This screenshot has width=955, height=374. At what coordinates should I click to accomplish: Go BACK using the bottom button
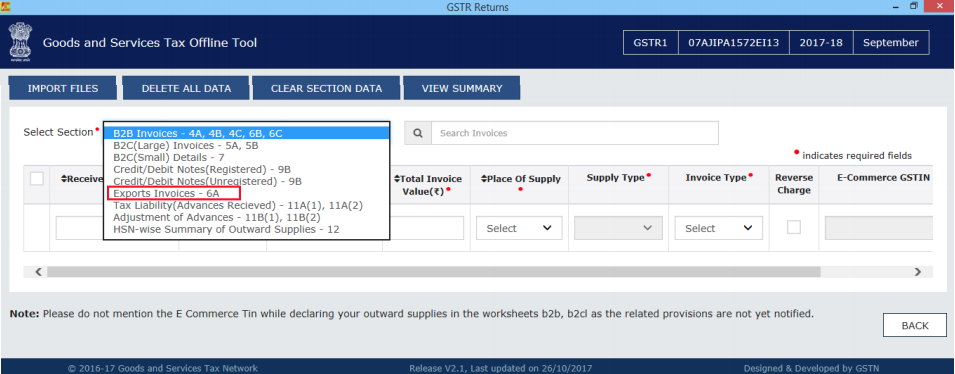click(915, 325)
